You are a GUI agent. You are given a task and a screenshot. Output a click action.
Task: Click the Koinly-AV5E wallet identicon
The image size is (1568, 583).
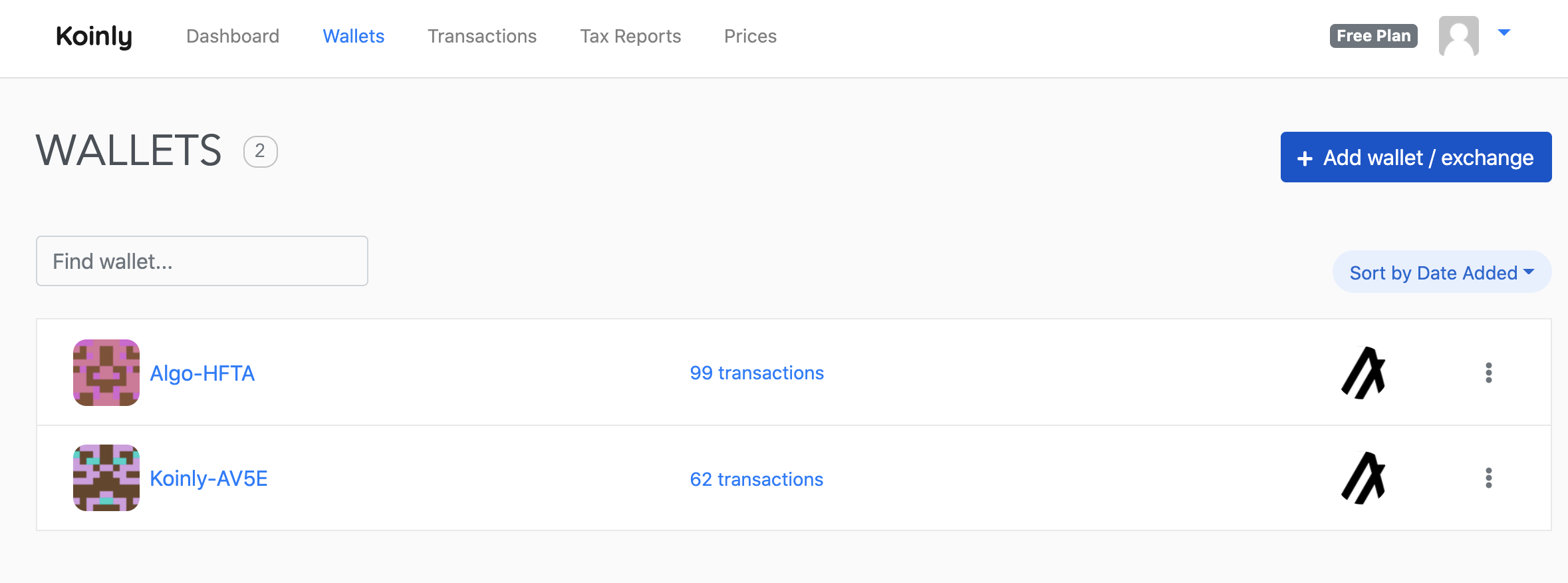click(106, 478)
